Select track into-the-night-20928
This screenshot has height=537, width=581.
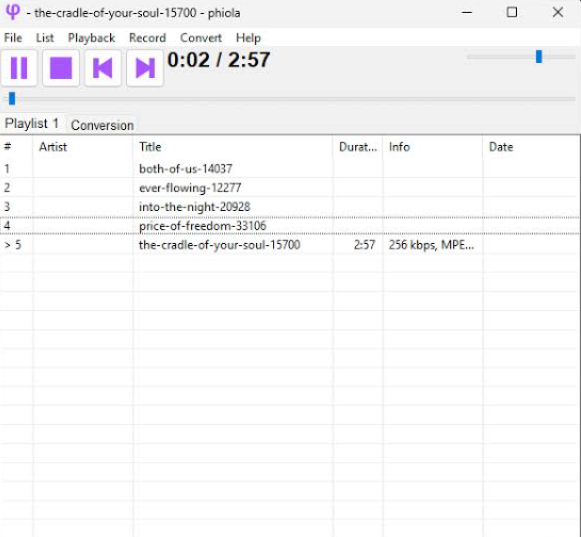coord(290,207)
